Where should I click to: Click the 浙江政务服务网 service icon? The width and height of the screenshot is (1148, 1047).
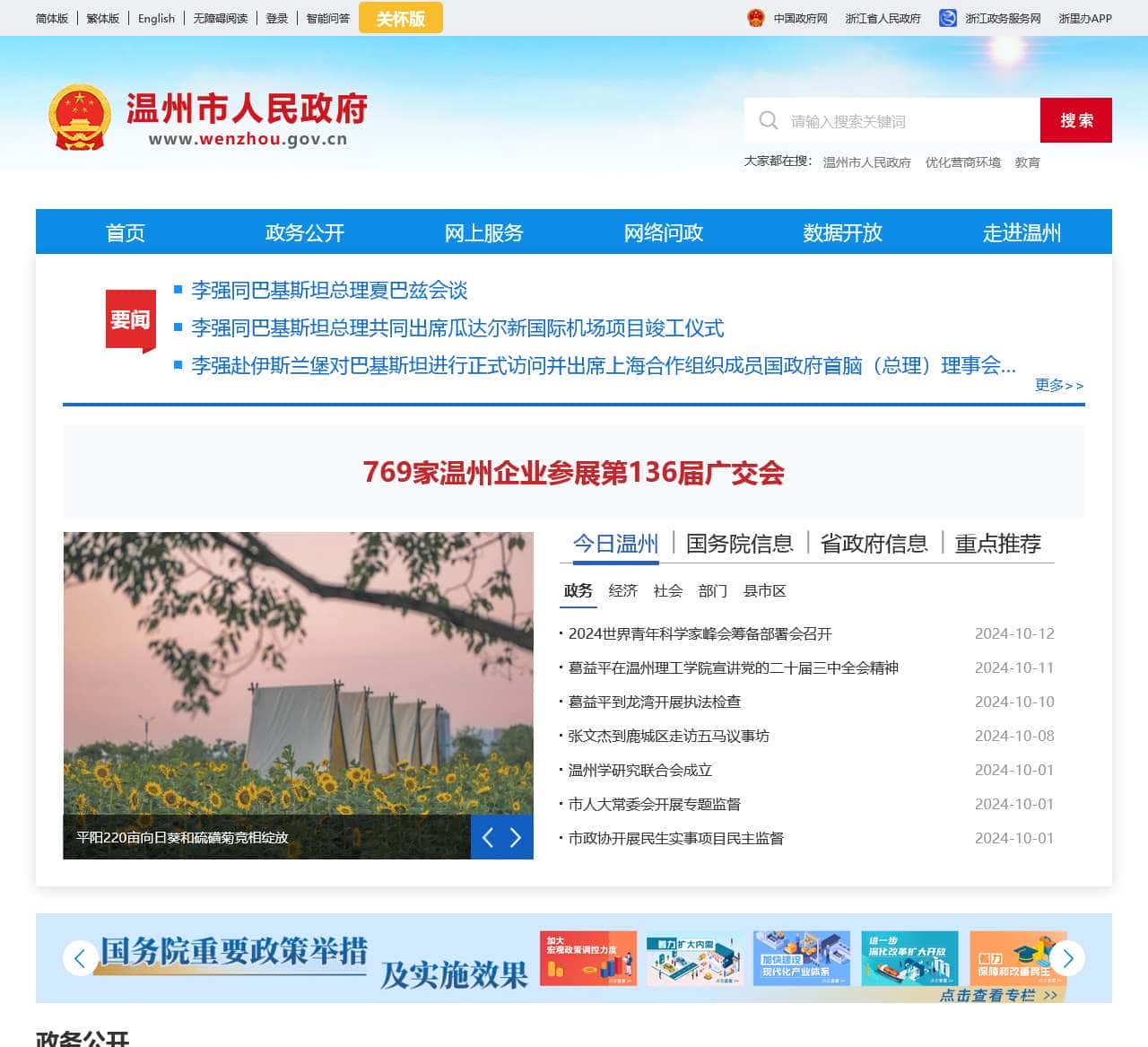coord(946,17)
